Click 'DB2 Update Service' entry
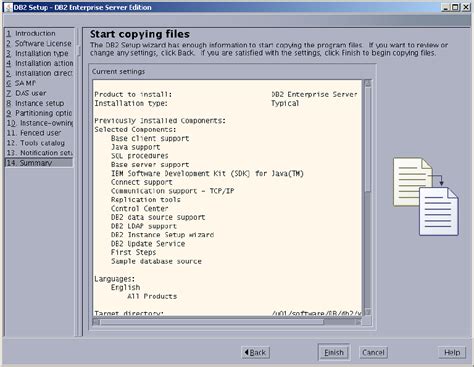 coord(148,244)
